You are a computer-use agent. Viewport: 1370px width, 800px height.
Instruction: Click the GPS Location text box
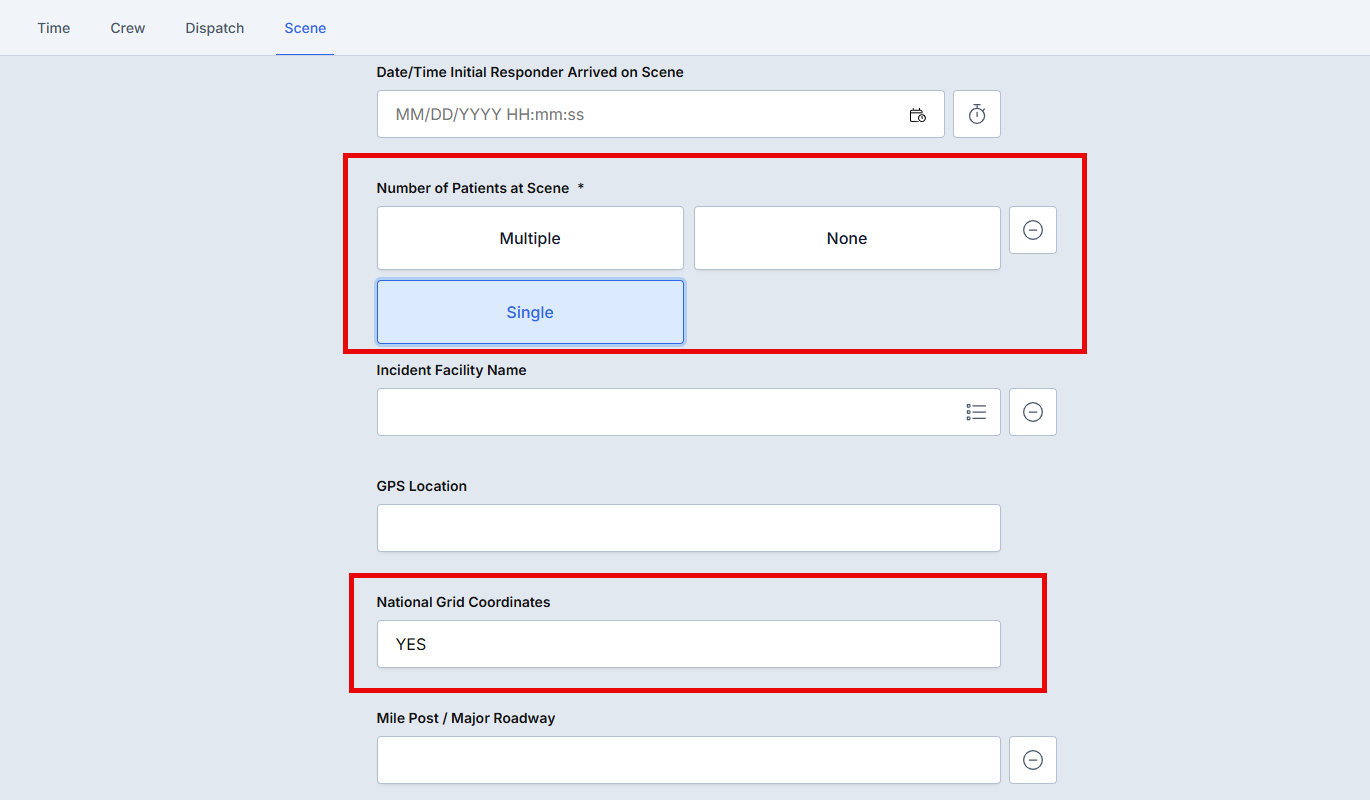(688, 528)
